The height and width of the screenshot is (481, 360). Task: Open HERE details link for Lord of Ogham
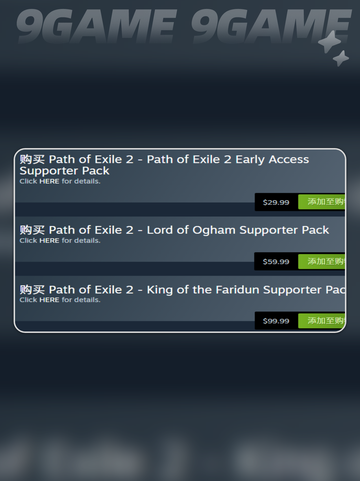pyautogui.click(x=49, y=241)
